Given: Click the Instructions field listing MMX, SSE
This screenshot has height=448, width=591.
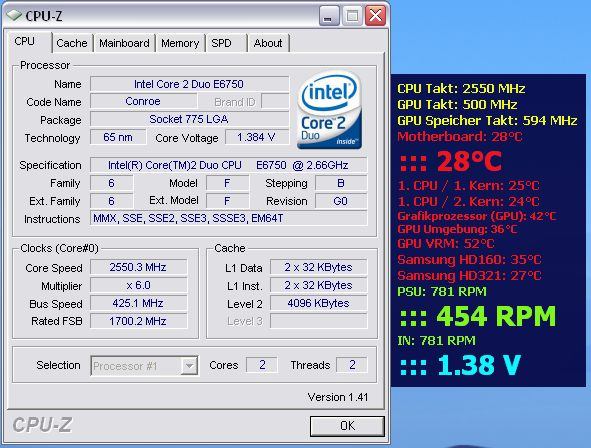Looking at the screenshot, I should tap(228, 219).
